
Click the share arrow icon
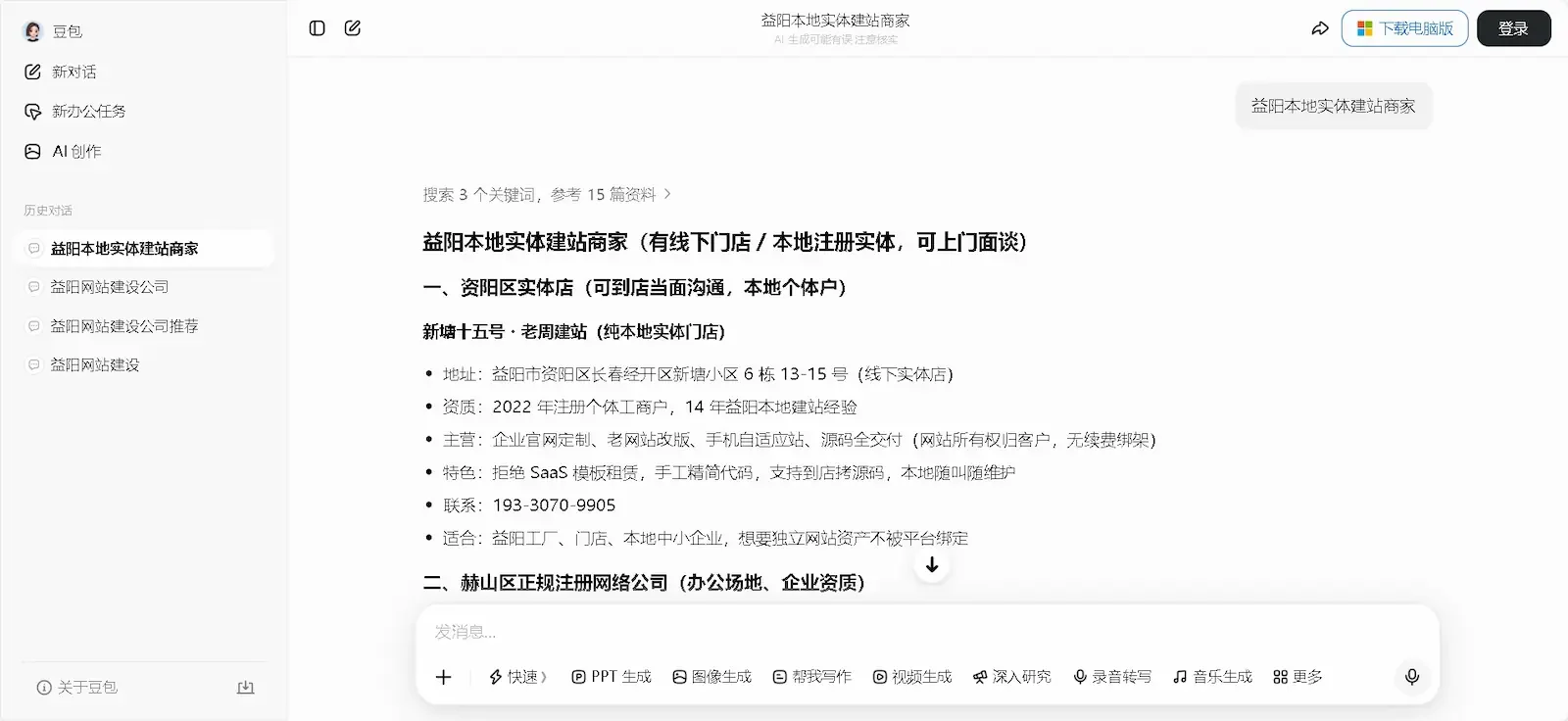pyautogui.click(x=1320, y=28)
